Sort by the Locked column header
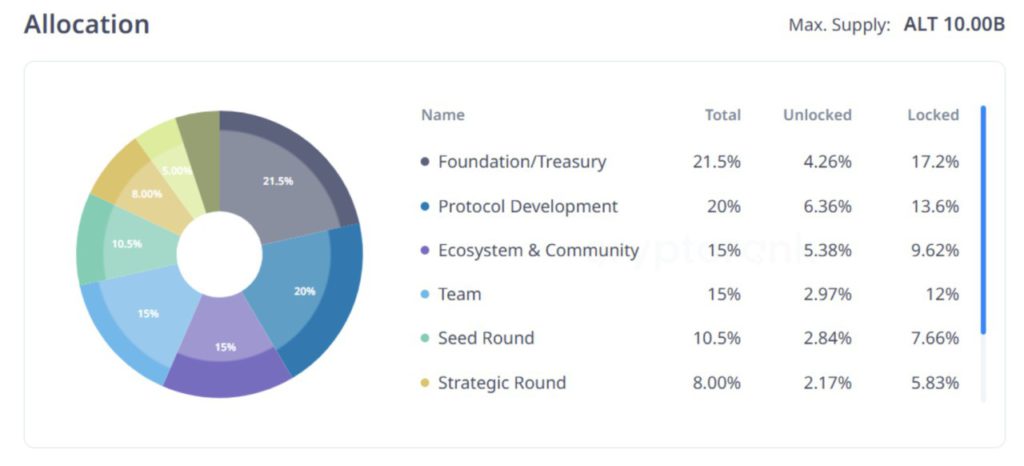This screenshot has height=466, width=1024. click(x=932, y=115)
